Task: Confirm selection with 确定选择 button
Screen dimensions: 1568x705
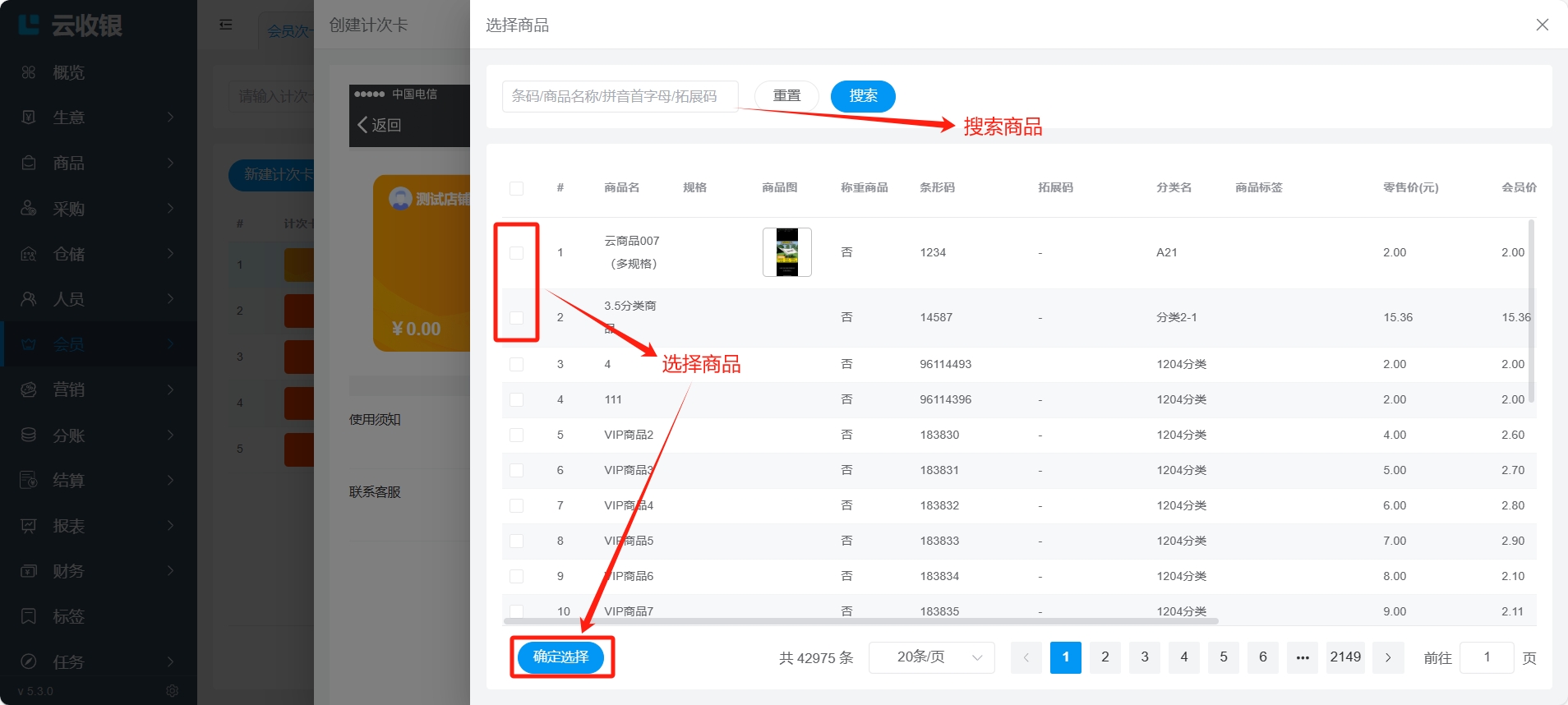Action: (x=560, y=657)
